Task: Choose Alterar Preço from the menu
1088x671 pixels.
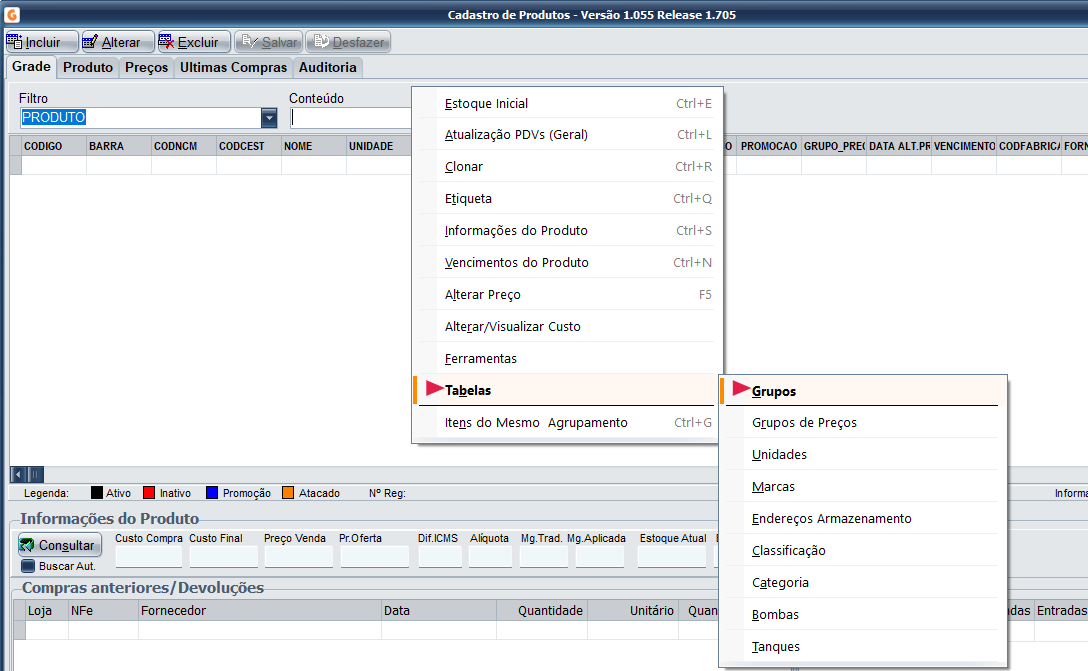Action: coord(566,294)
